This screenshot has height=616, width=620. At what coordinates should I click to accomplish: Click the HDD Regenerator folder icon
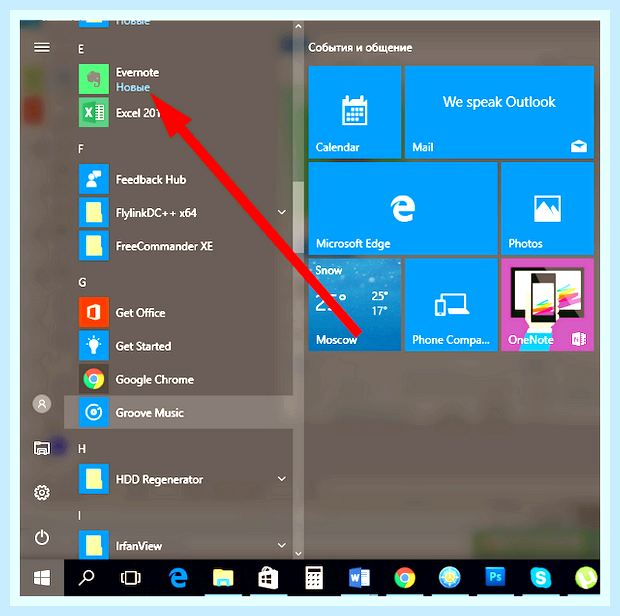pyautogui.click(x=94, y=479)
